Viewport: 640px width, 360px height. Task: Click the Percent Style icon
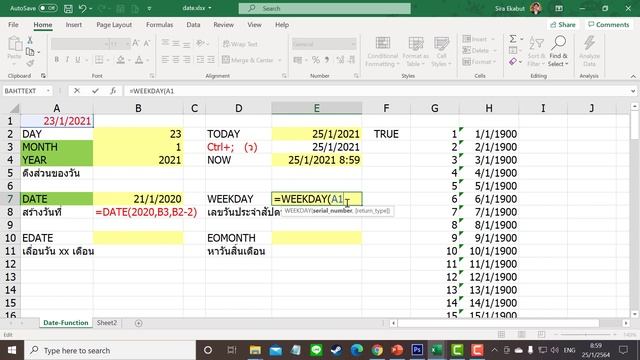tap(316, 60)
